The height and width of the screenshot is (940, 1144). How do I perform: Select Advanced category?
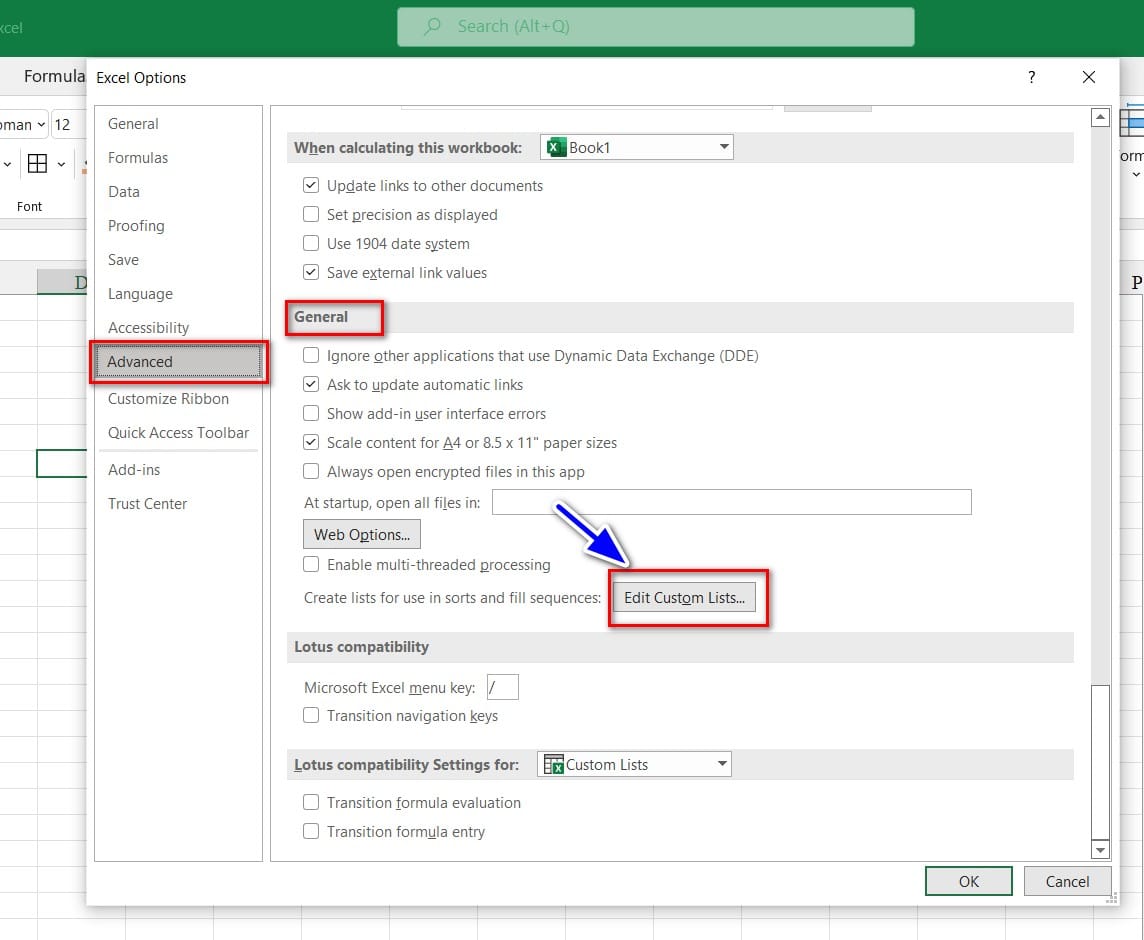179,361
